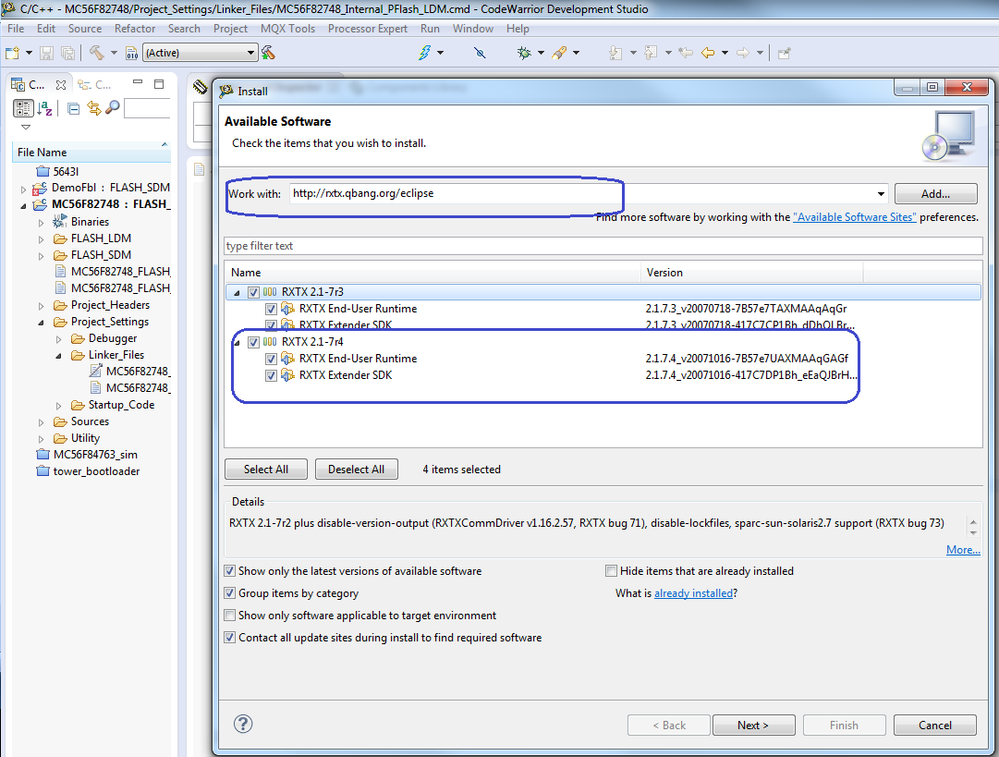Expand the DemoFbl project node
999x757 pixels.
click(24, 189)
